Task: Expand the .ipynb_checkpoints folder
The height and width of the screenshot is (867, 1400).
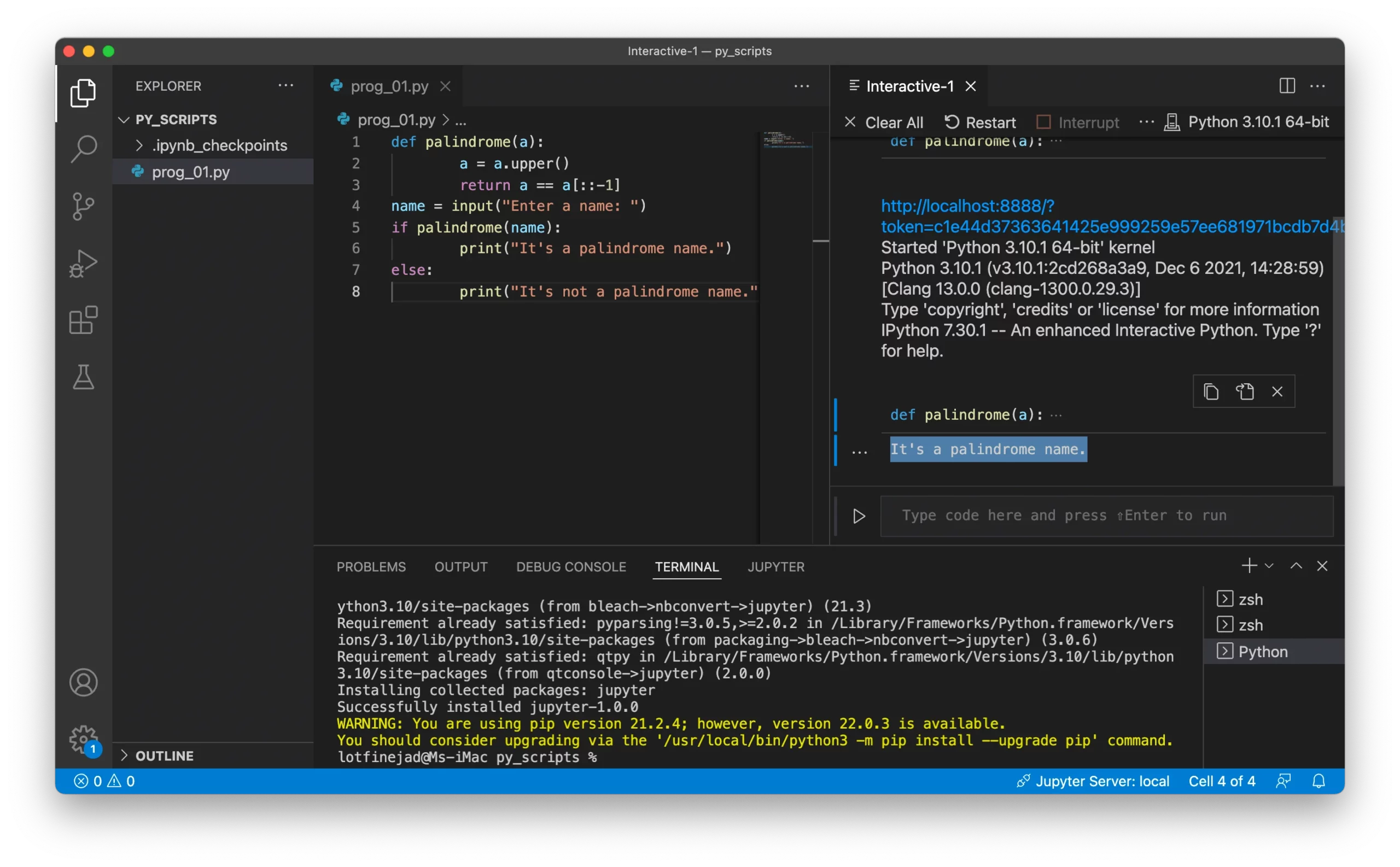Action: click(x=139, y=145)
